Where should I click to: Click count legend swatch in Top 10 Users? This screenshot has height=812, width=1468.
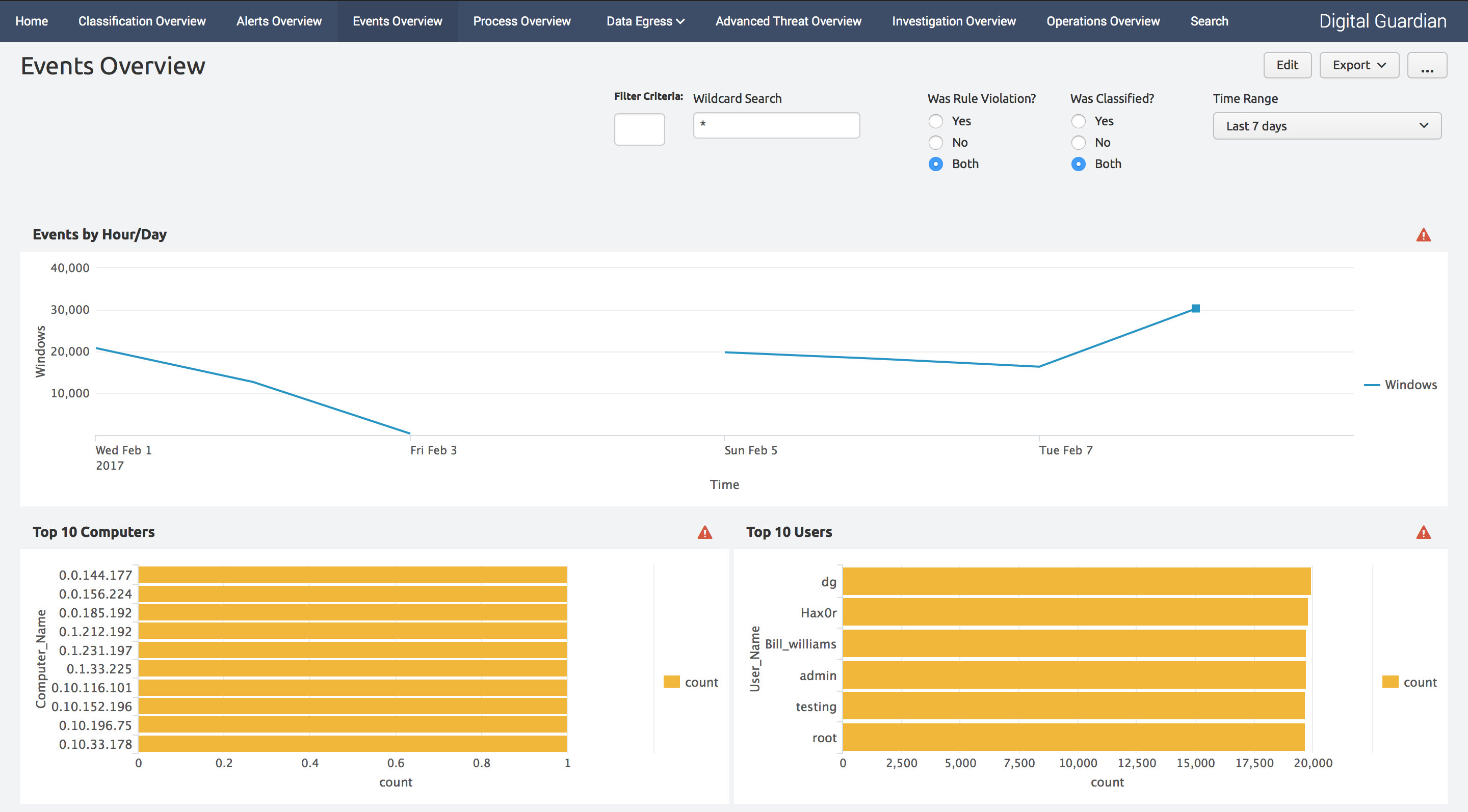[x=1391, y=682]
